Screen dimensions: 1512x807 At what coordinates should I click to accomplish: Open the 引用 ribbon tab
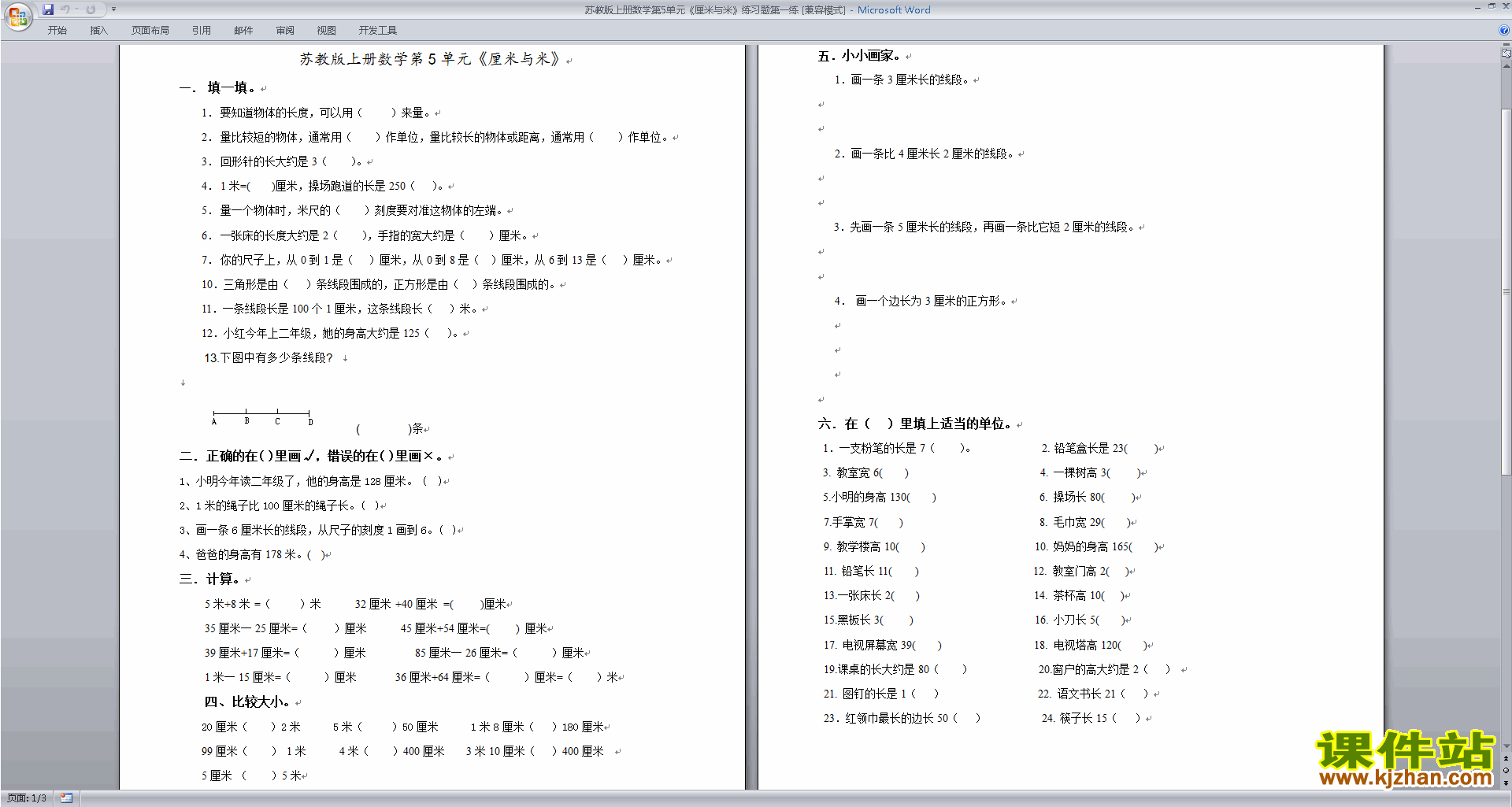click(x=202, y=30)
